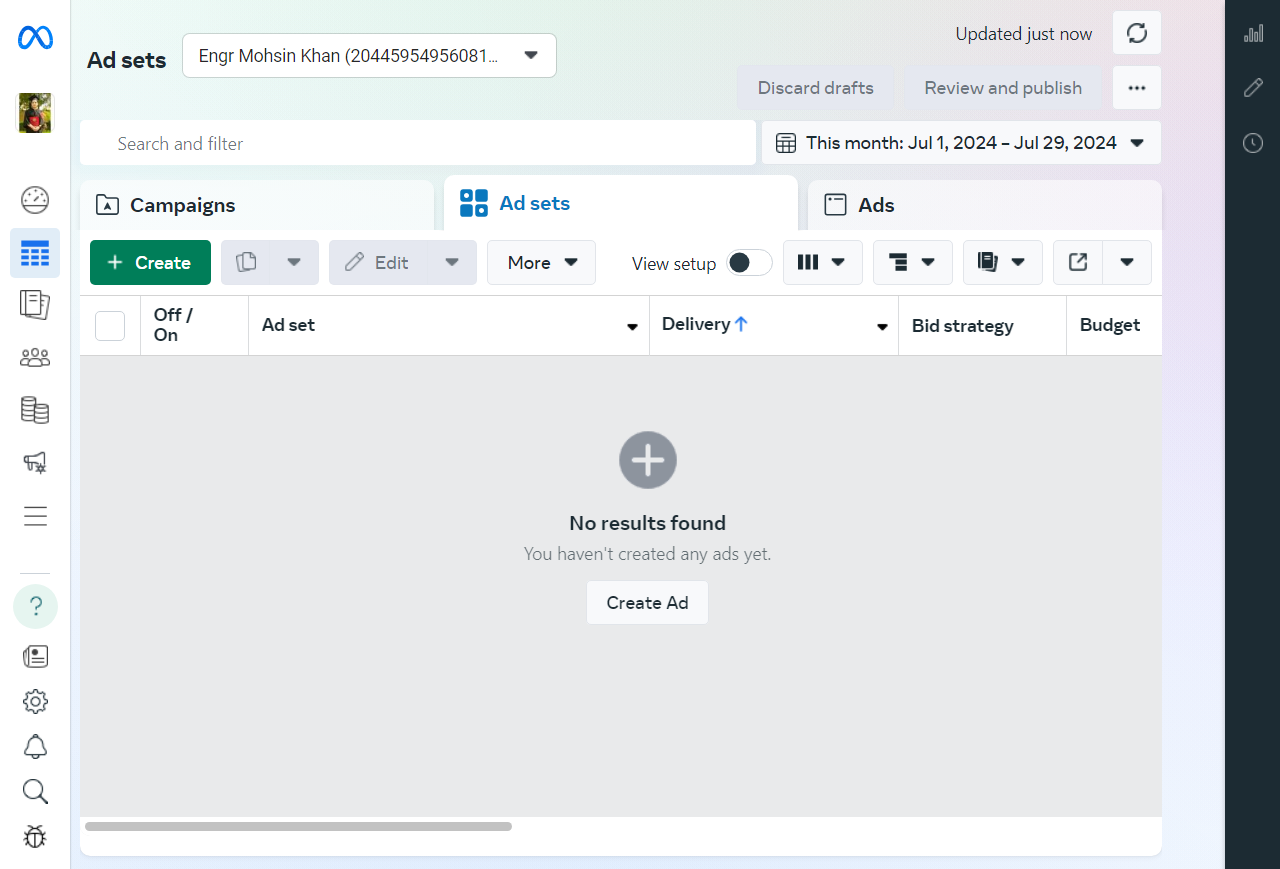This screenshot has width=1280, height=869.
Task: Click the green Create button
Action: [x=150, y=262]
